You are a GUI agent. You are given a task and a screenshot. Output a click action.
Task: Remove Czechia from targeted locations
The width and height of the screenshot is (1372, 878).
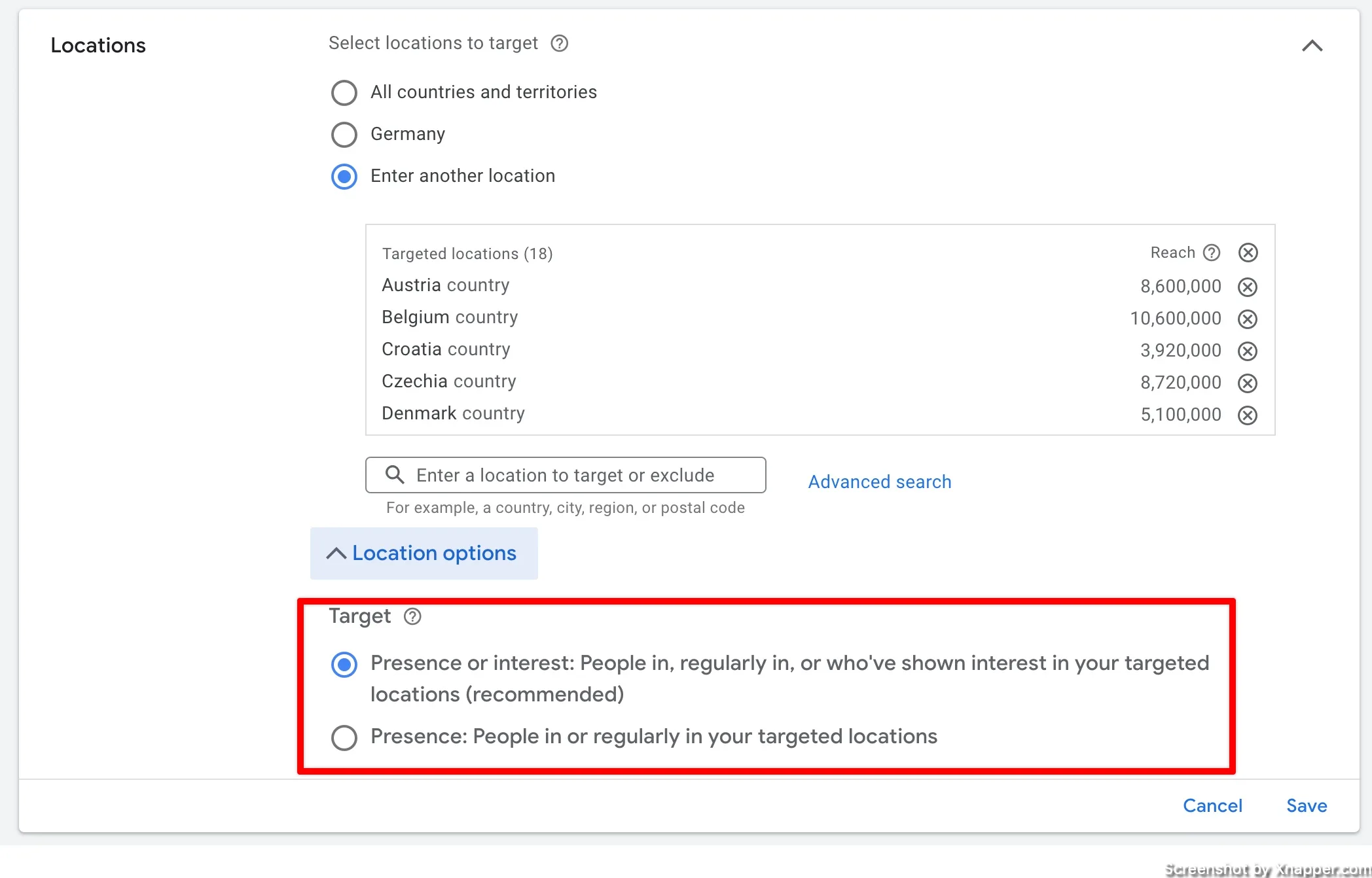[x=1248, y=383]
